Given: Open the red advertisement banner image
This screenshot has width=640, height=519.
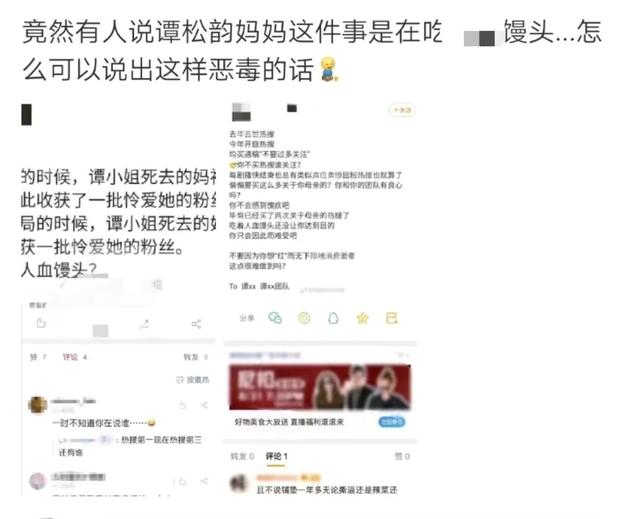Looking at the screenshot, I should pyautogui.click(x=320, y=387).
